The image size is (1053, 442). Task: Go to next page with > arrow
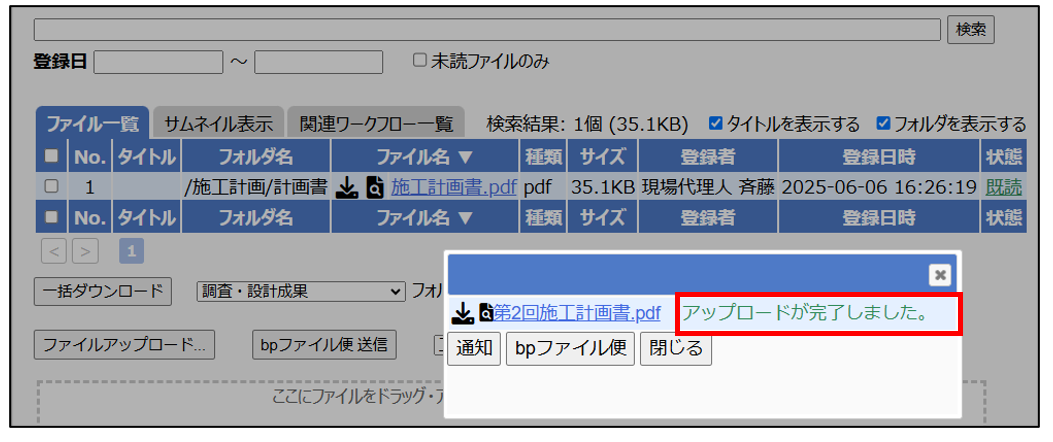click(x=86, y=250)
